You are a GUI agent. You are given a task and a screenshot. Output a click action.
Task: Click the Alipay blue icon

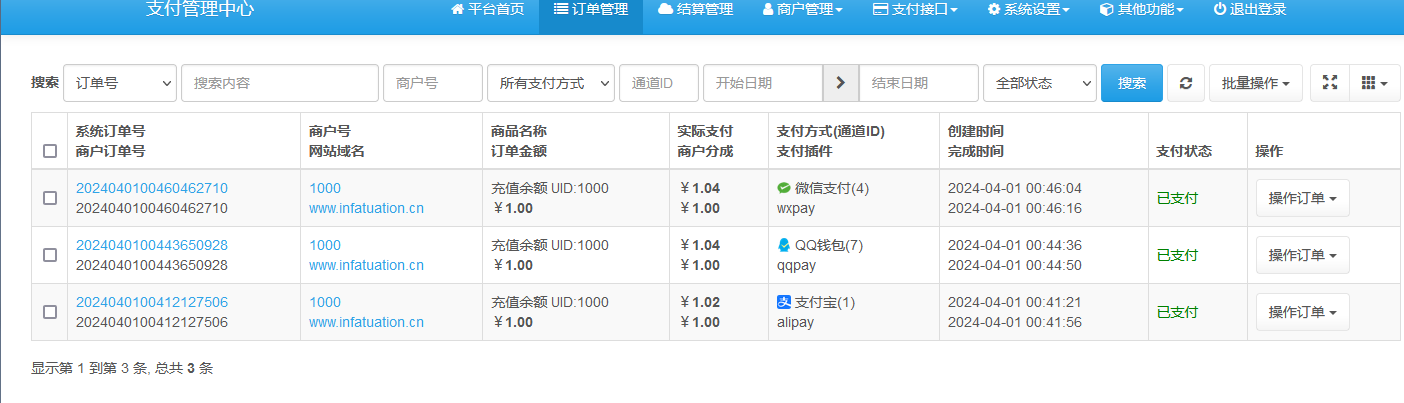784,302
